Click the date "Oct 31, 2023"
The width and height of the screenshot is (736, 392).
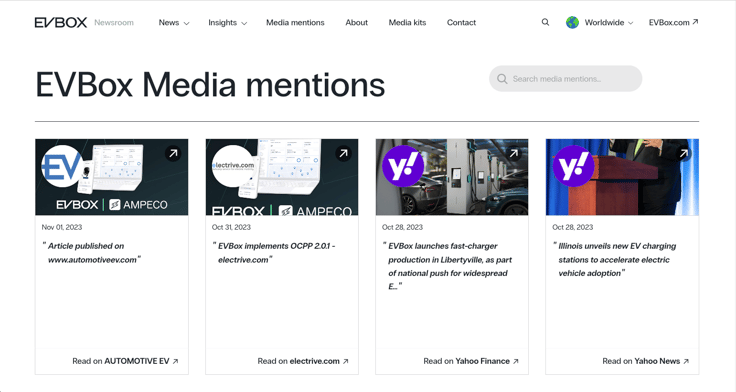coord(231,227)
